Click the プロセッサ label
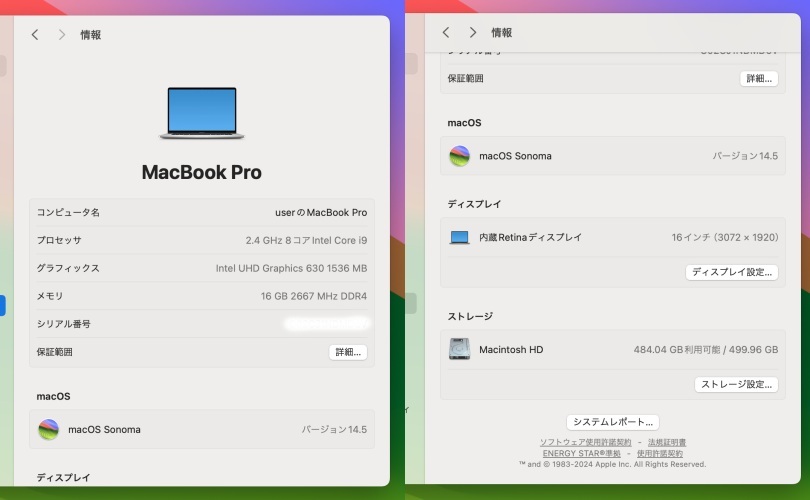 click(59, 240)
